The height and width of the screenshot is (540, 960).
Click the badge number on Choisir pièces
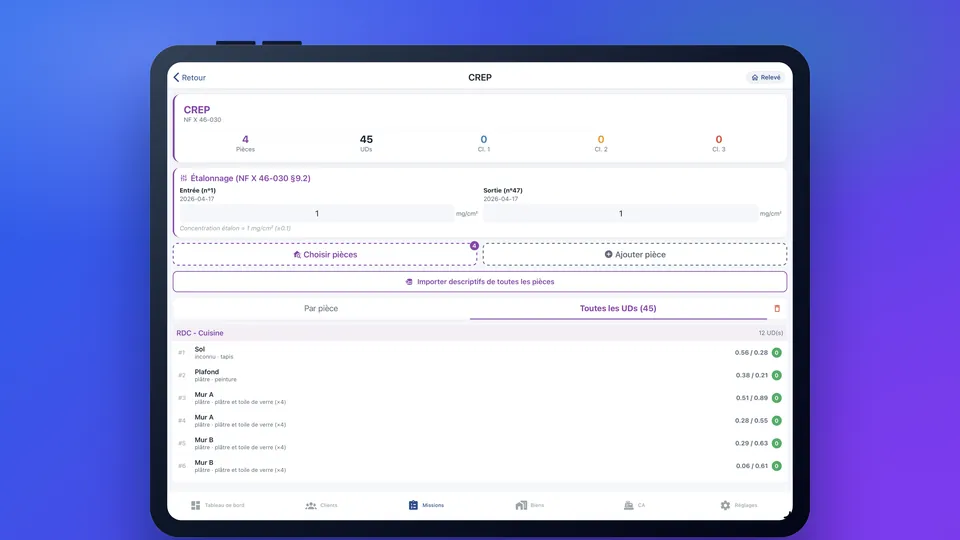pos(474,246)
